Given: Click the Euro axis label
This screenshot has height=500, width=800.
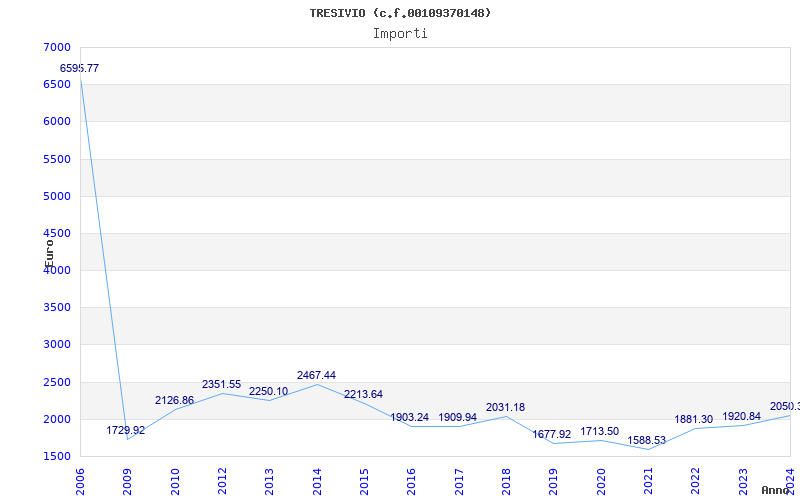Looking at the screenshot, I should click(x=49, y=254).
